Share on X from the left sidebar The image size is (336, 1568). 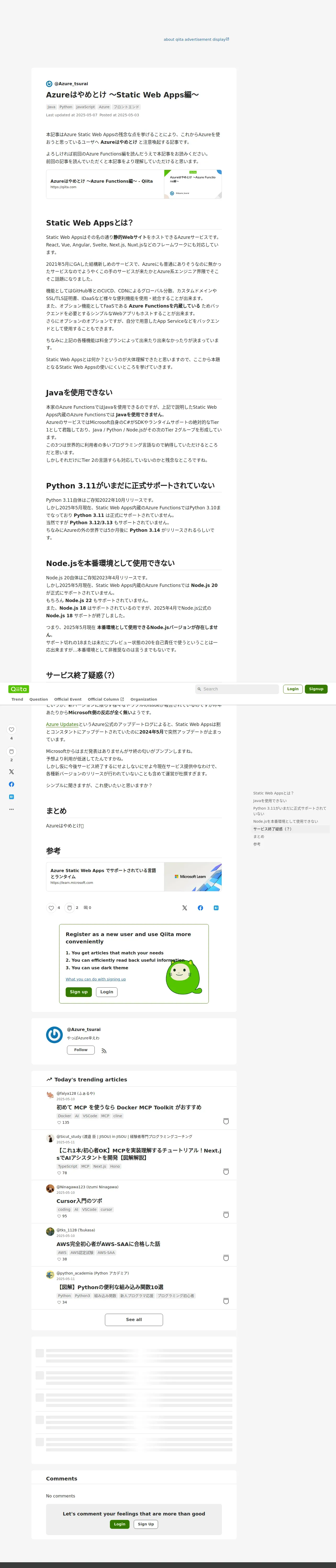click(x=11, y=772)
